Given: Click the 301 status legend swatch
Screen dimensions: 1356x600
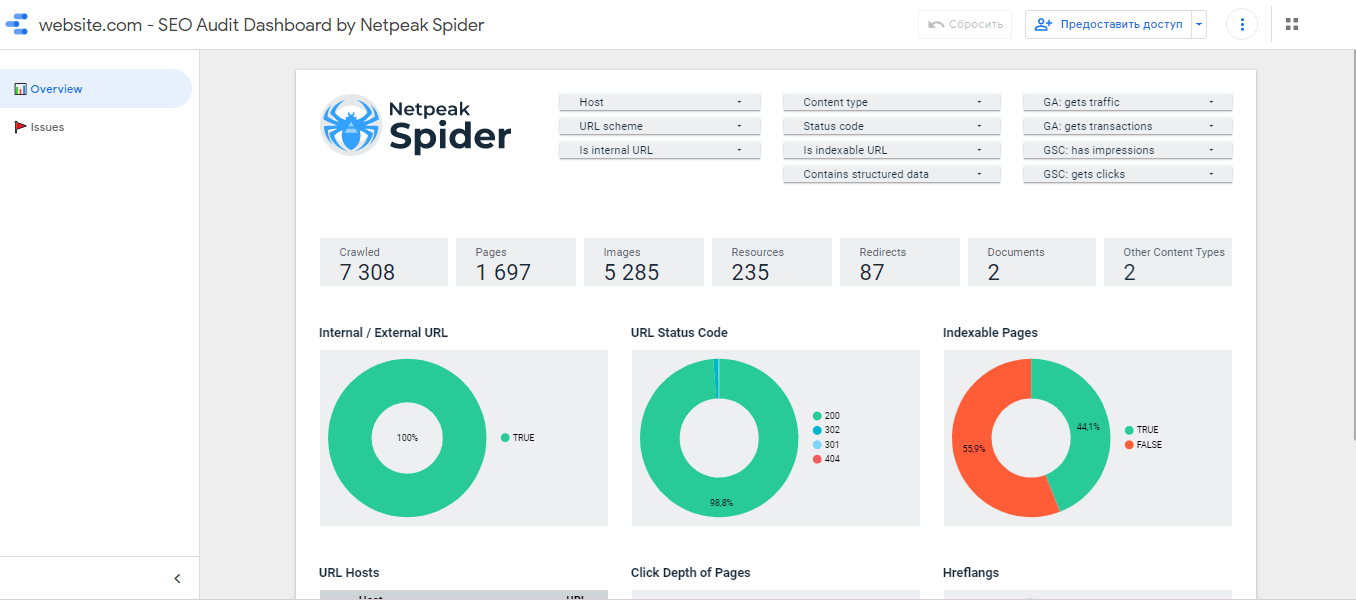Looking at the screenshot, I should click(817, 444).
